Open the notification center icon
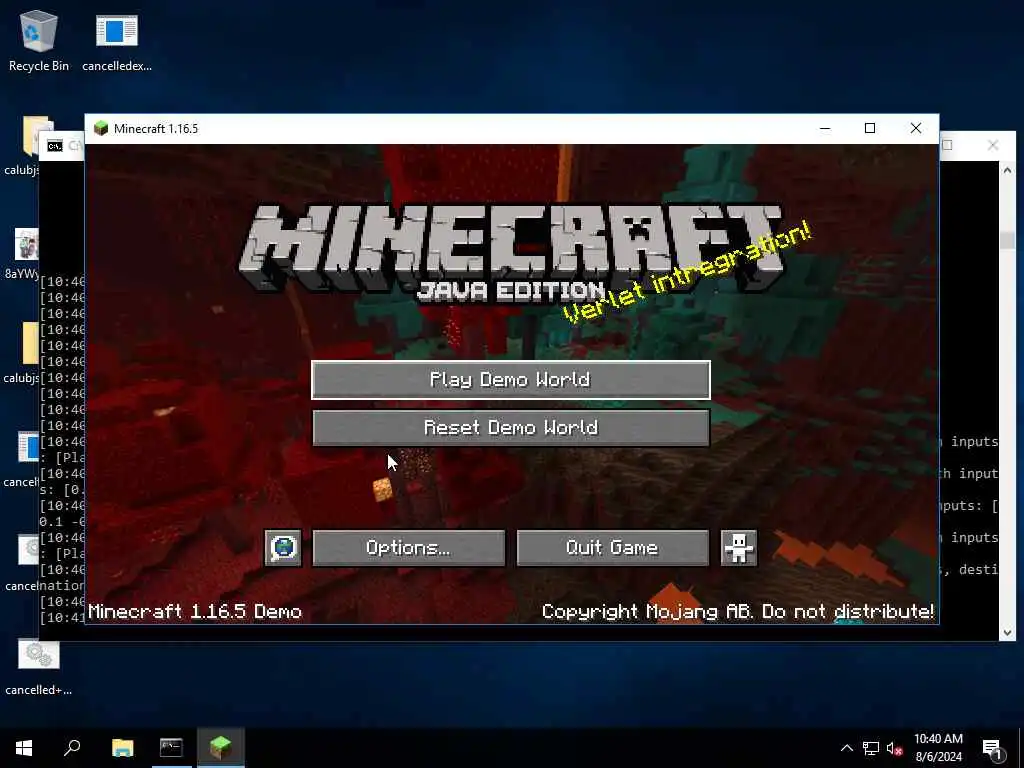 992,748
